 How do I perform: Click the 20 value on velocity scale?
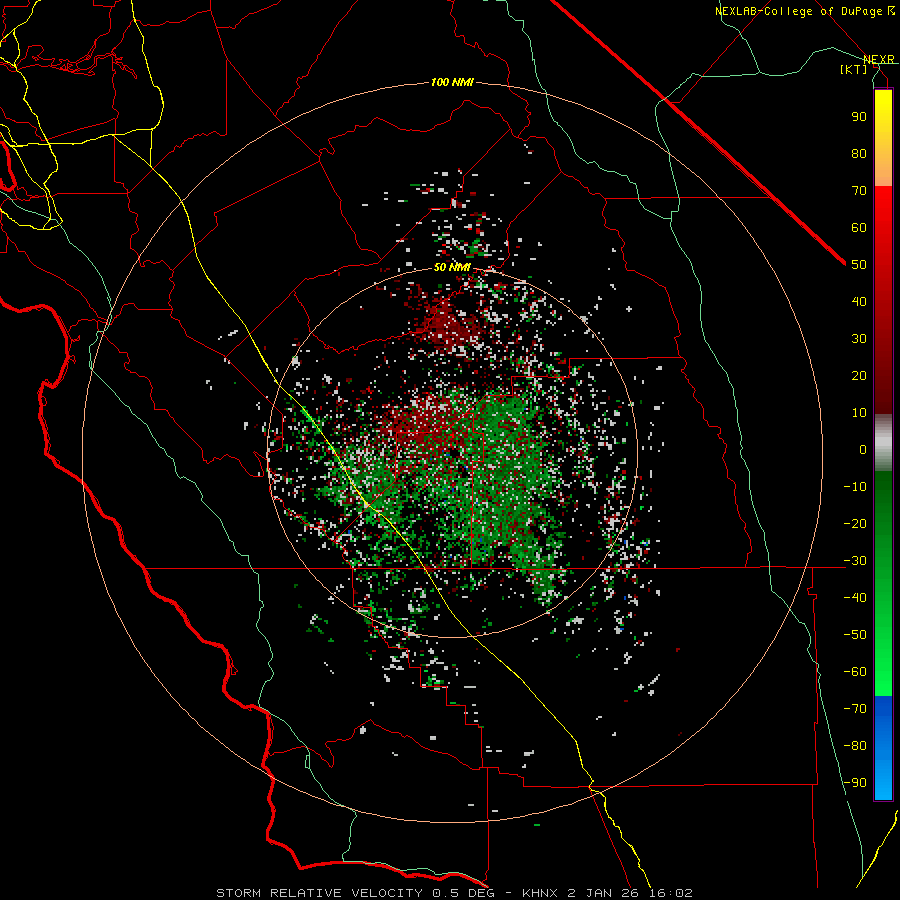click(859, 376)
